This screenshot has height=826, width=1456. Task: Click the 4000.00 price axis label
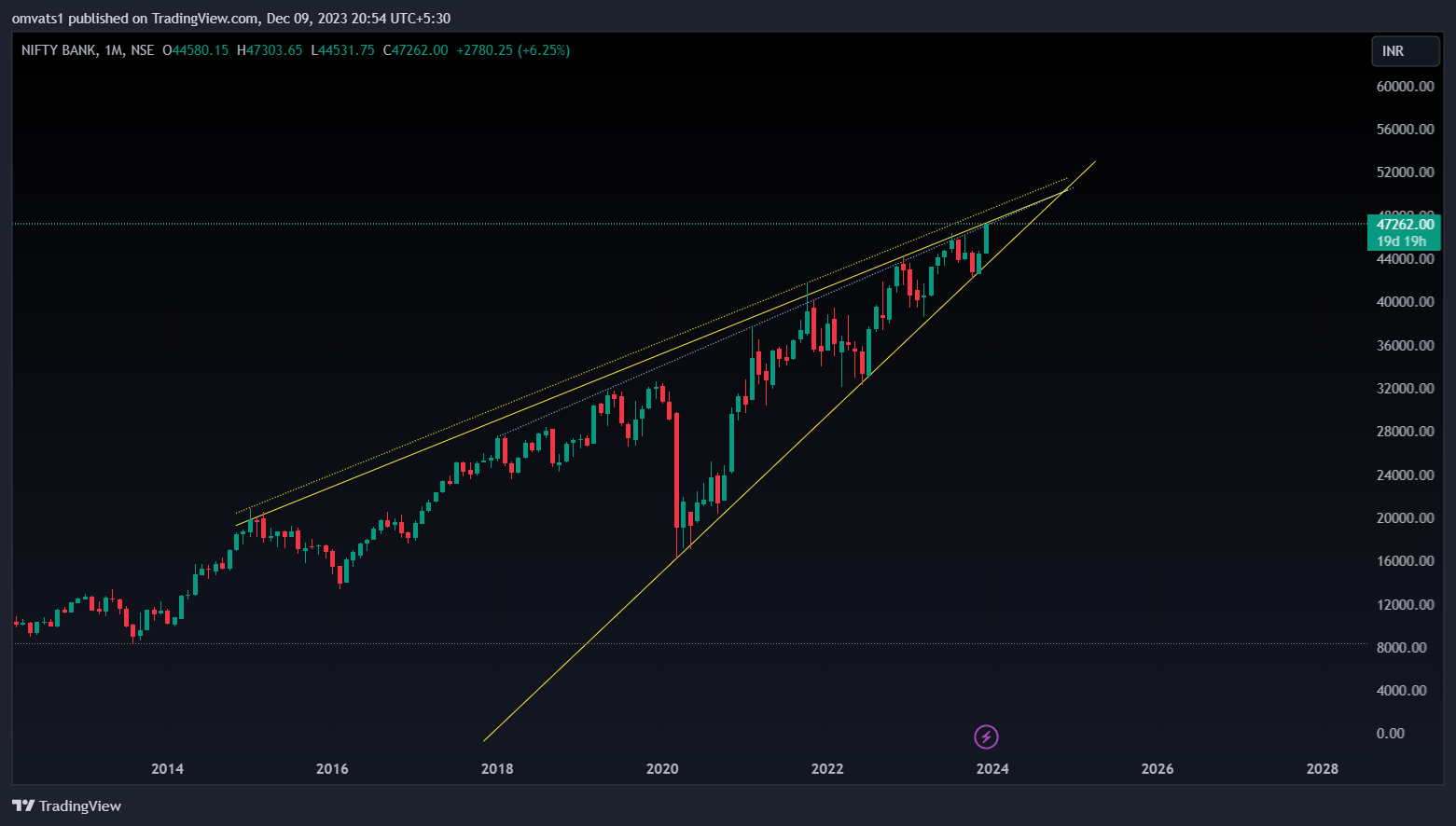[x=1401, y=691]
